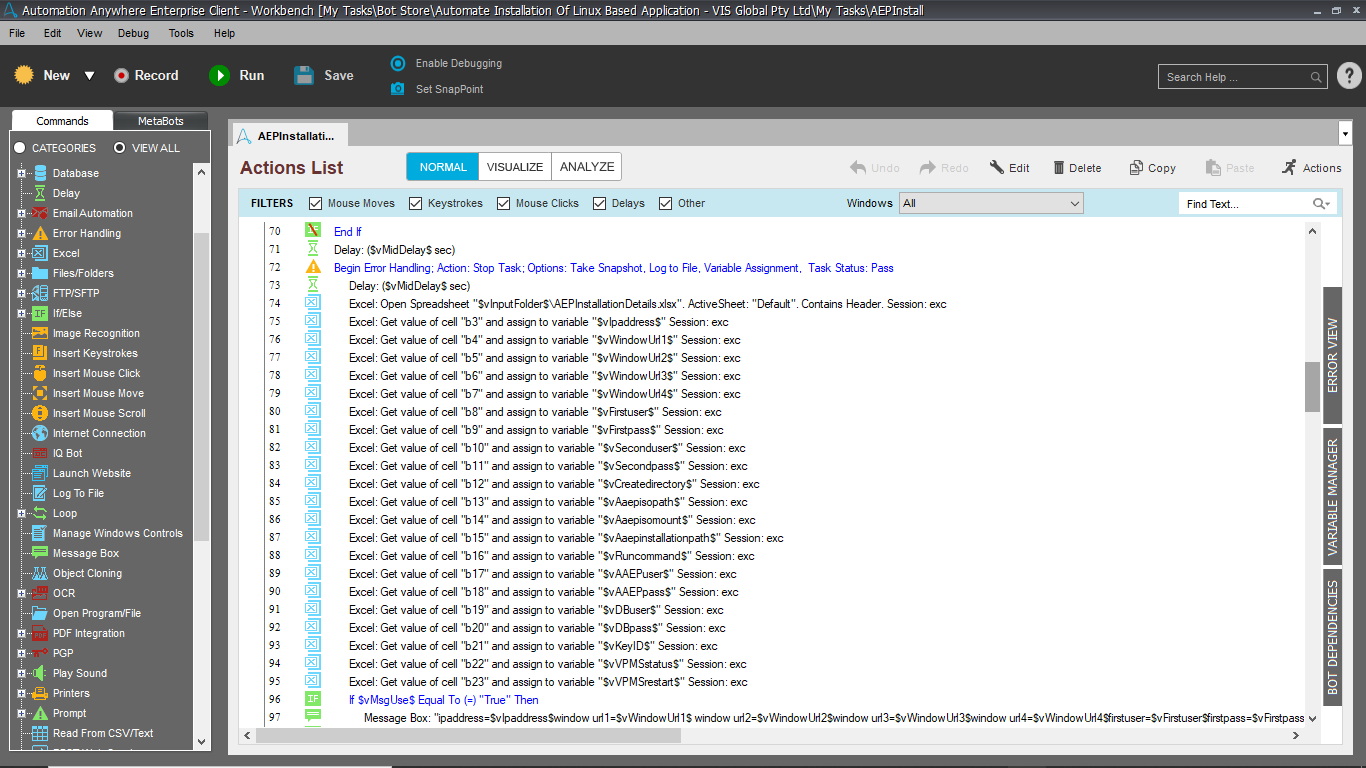Uncheck the Mouse Moves filter checkbox
Image resolution: width=1366 pixels, height=768 pixels.
pyautogui.click(x=316, y=204)
